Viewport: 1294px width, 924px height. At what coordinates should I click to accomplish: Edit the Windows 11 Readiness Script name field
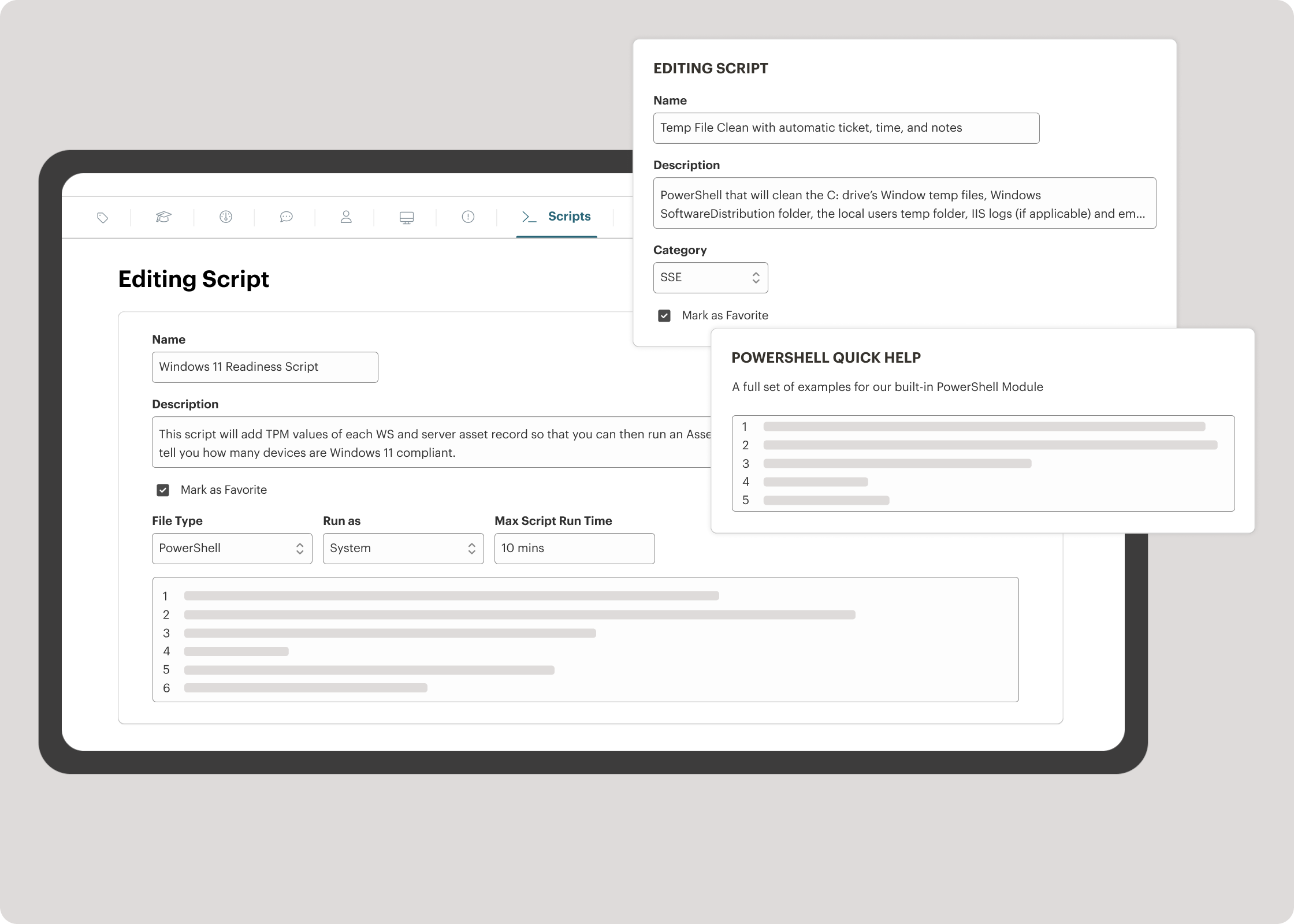[x=265, y=367]
